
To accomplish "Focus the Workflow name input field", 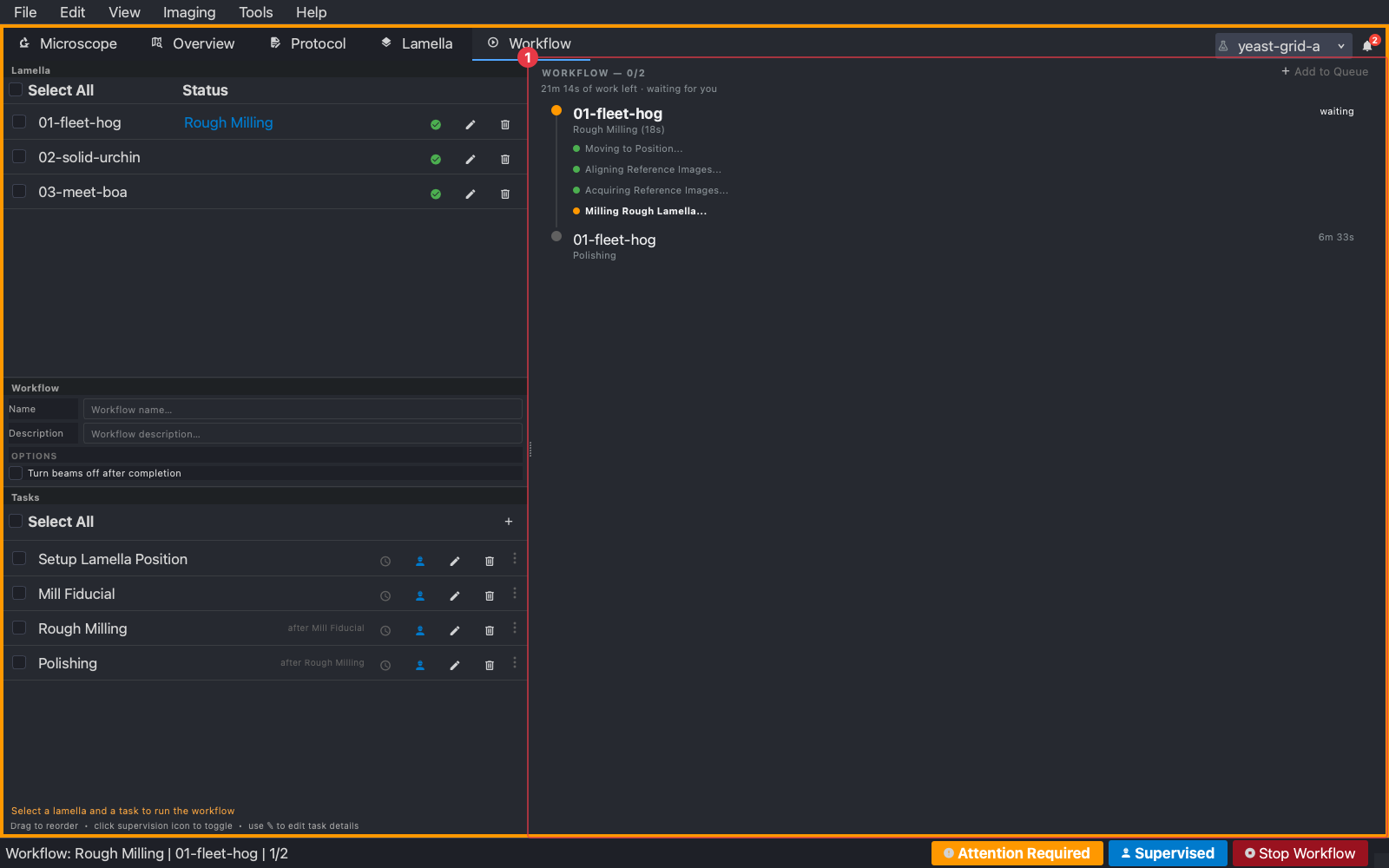I will point(303,409).
